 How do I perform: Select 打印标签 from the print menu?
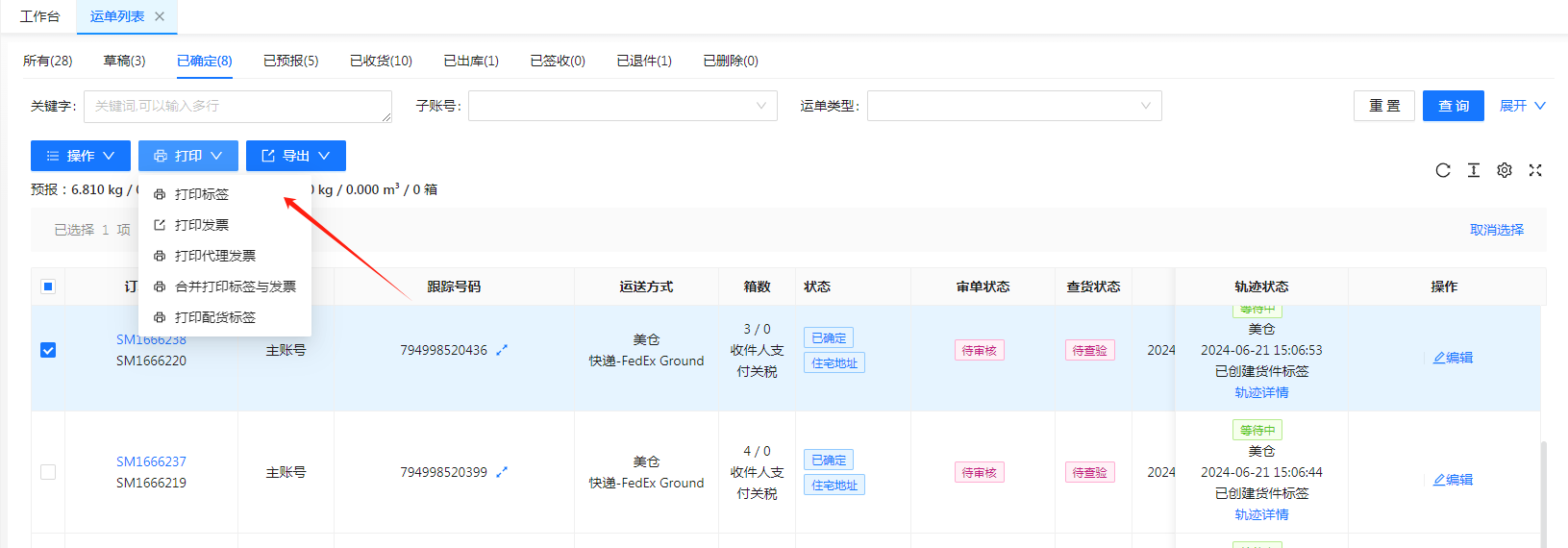[202, 194]
